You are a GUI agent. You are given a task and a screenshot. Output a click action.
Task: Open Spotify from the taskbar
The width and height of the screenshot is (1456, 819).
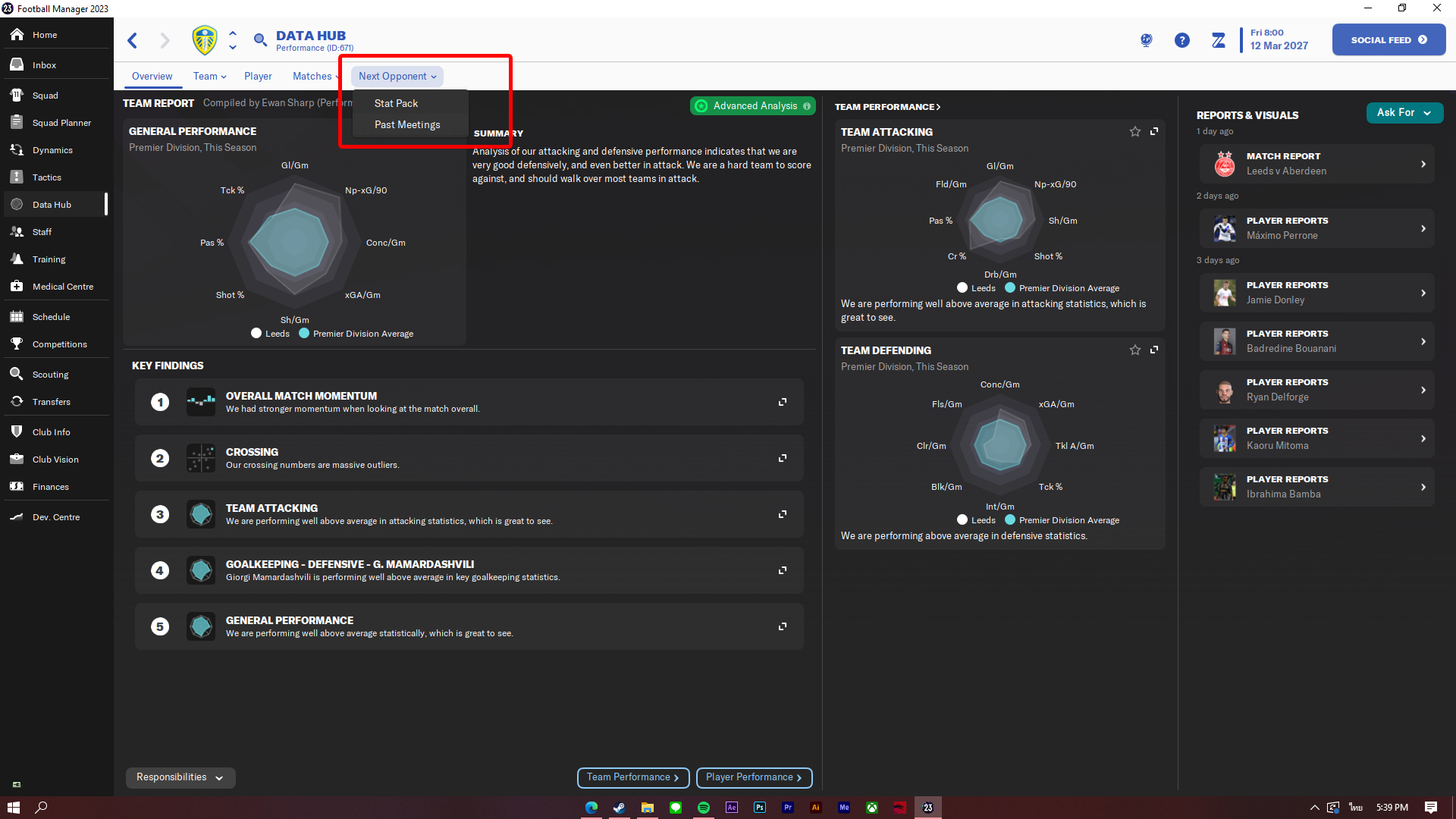(704, 808)
